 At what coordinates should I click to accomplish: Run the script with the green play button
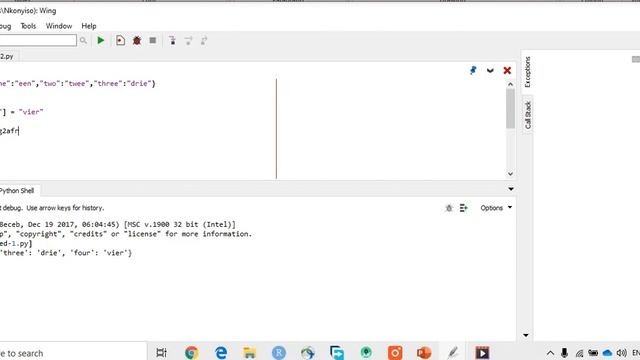[x=100, y=40]
